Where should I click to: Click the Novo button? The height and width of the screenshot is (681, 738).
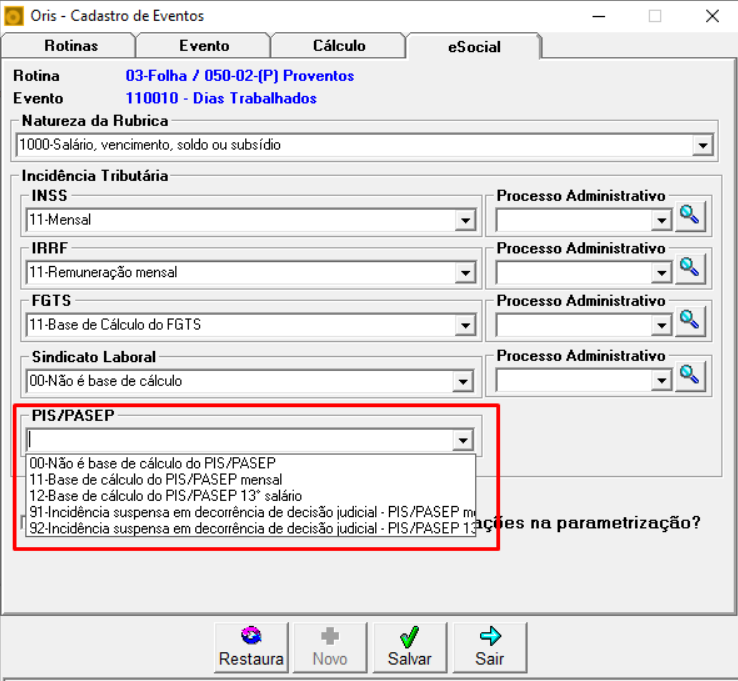pos(330,648)
